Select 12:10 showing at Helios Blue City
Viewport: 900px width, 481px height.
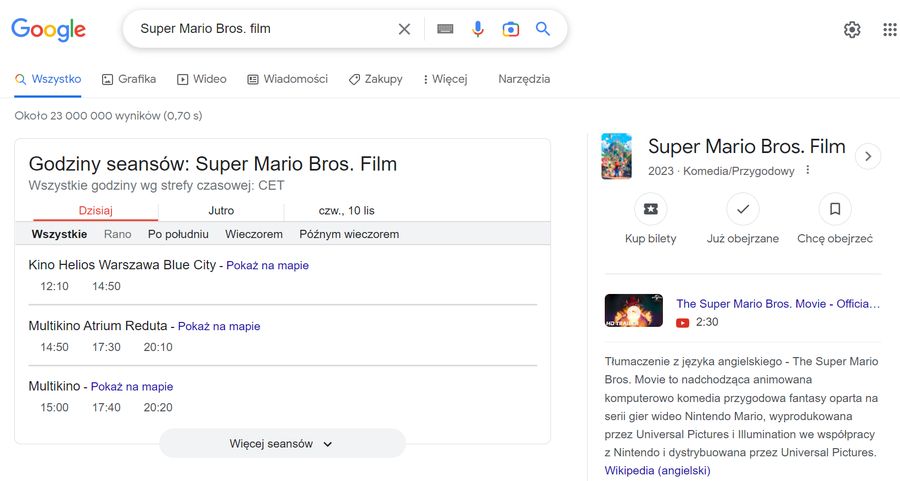point(55,286)
